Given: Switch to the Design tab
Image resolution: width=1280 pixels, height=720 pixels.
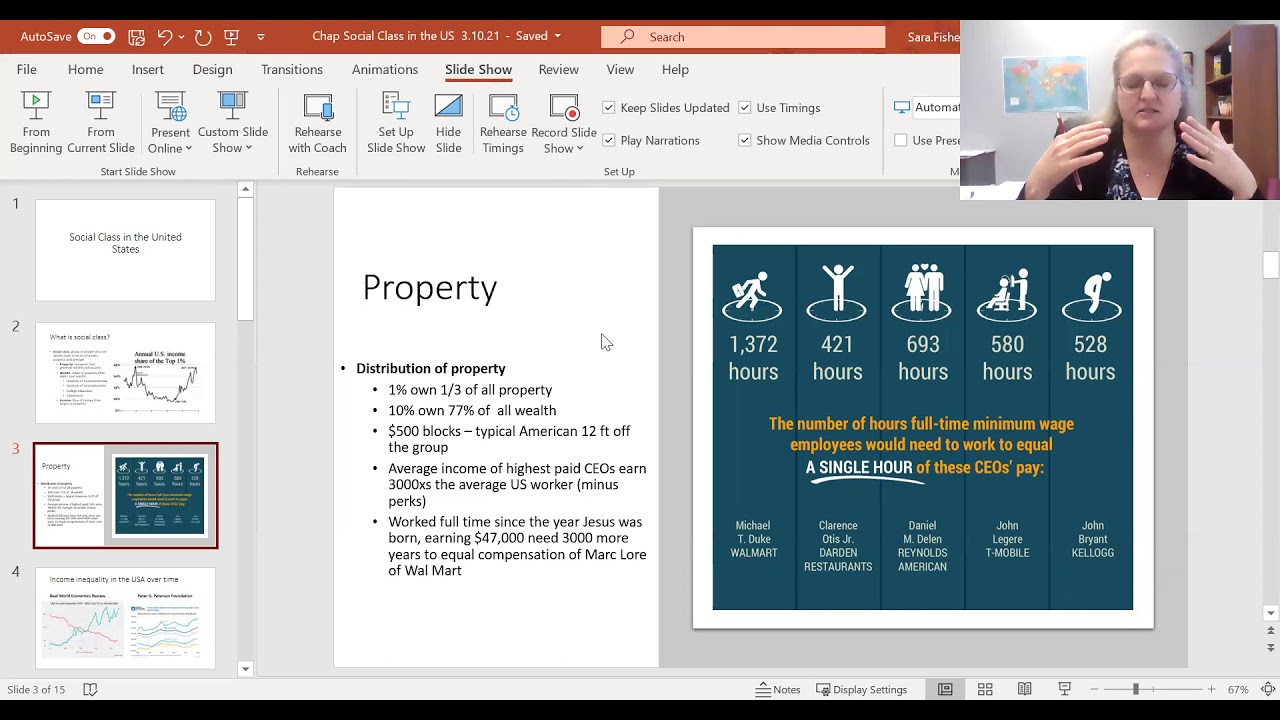Looking at the screenshot, I should 212,69.
